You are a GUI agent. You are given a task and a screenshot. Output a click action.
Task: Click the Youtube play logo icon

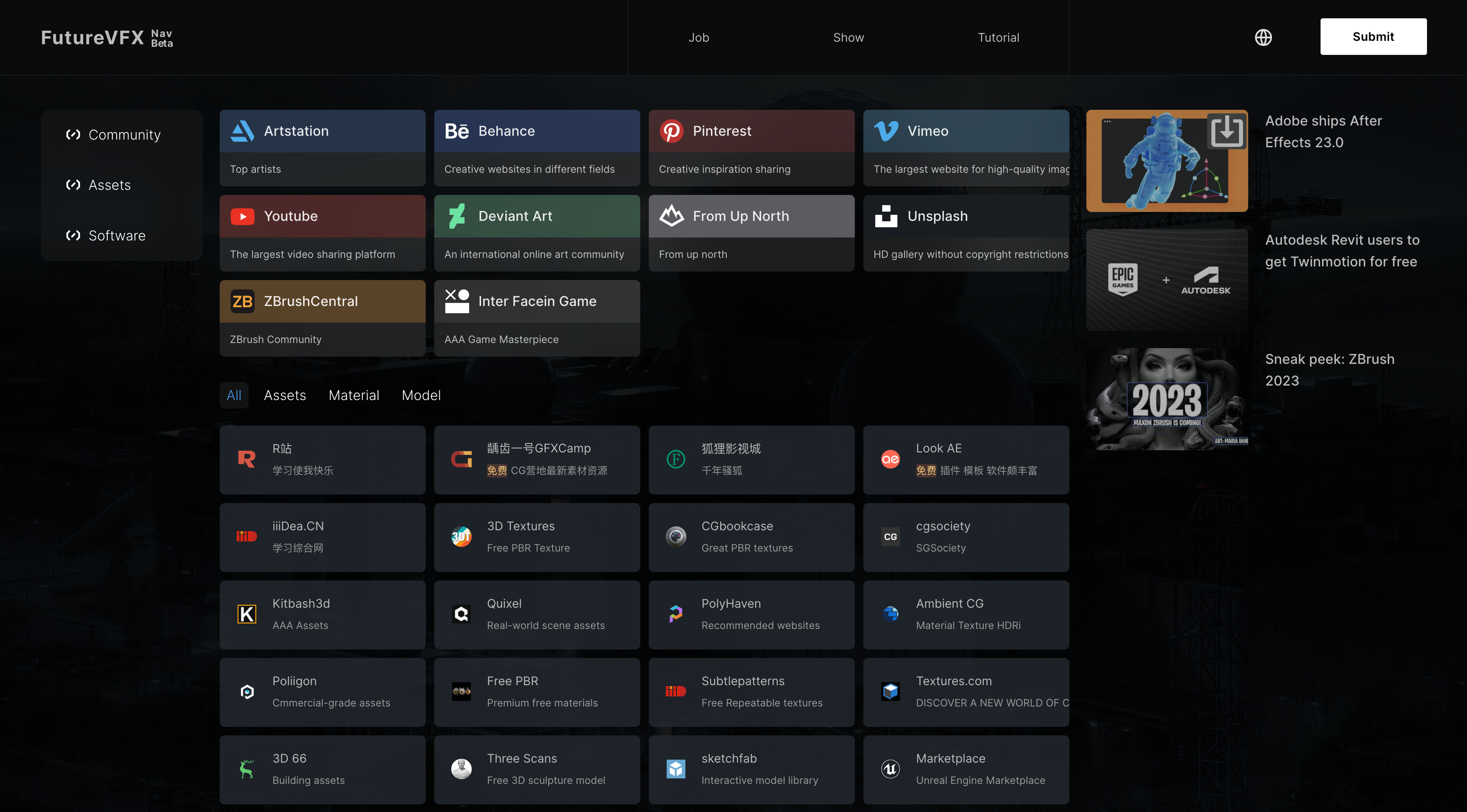click(x=243, y=216)
